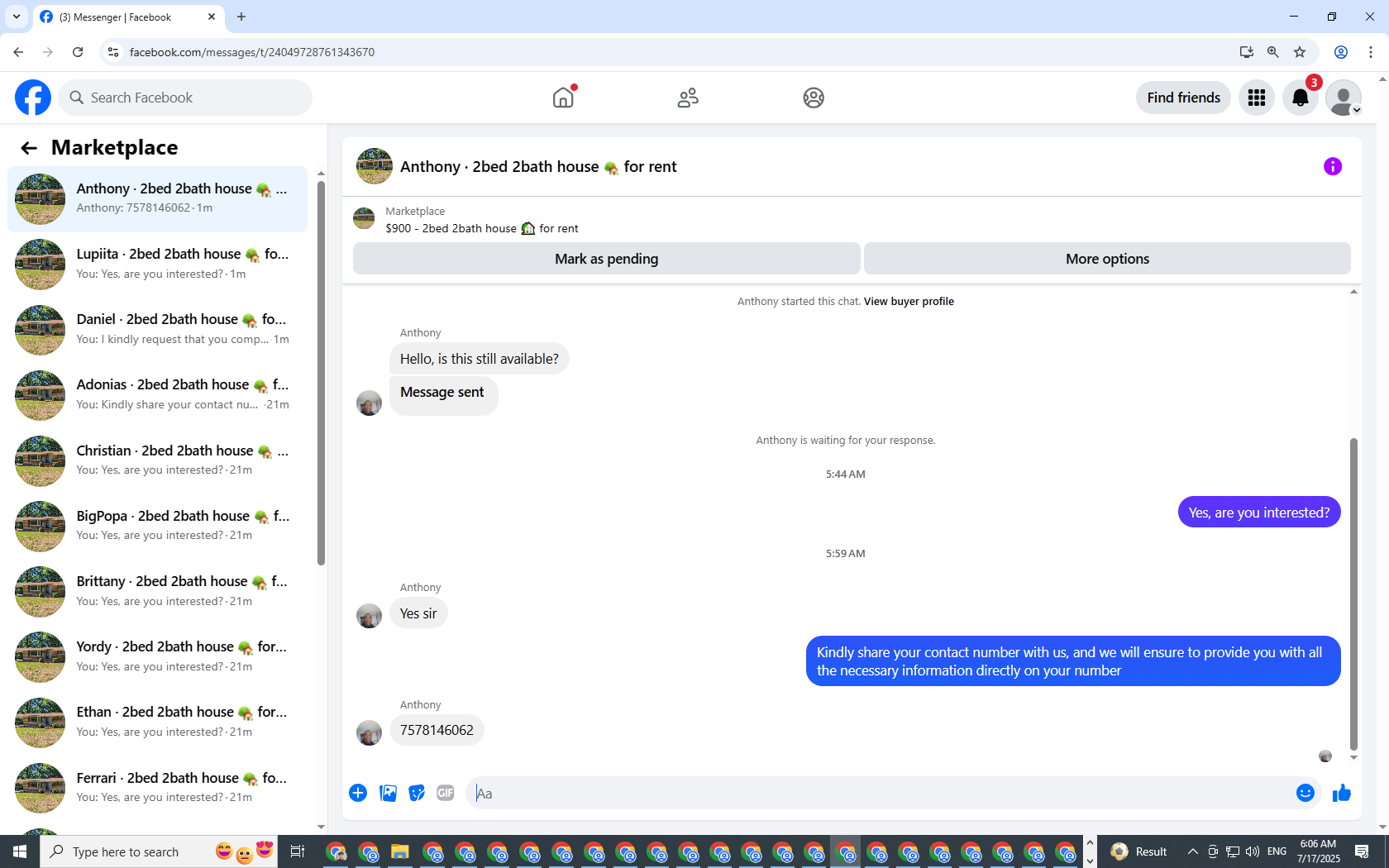Open Adonias's conversation
1389x868 pixels.
pos(157,395)
